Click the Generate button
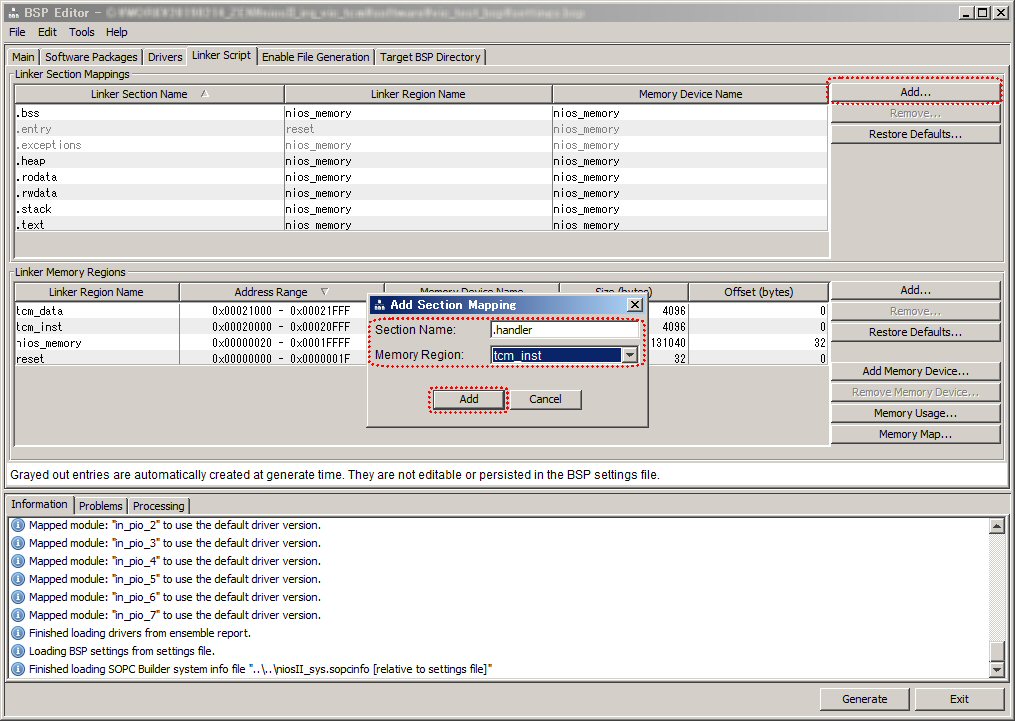 [864, 699]
